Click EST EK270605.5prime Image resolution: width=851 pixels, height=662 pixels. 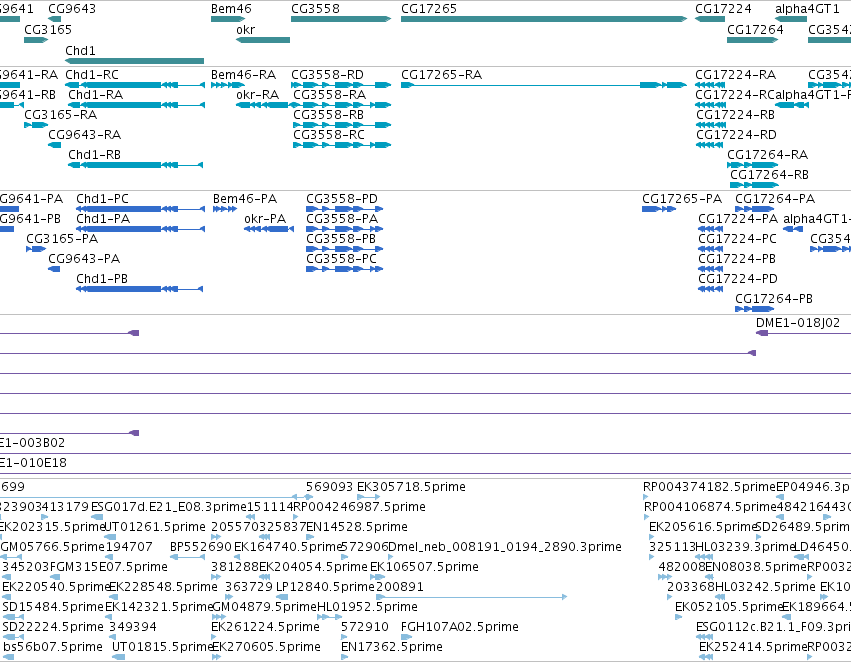266,647
